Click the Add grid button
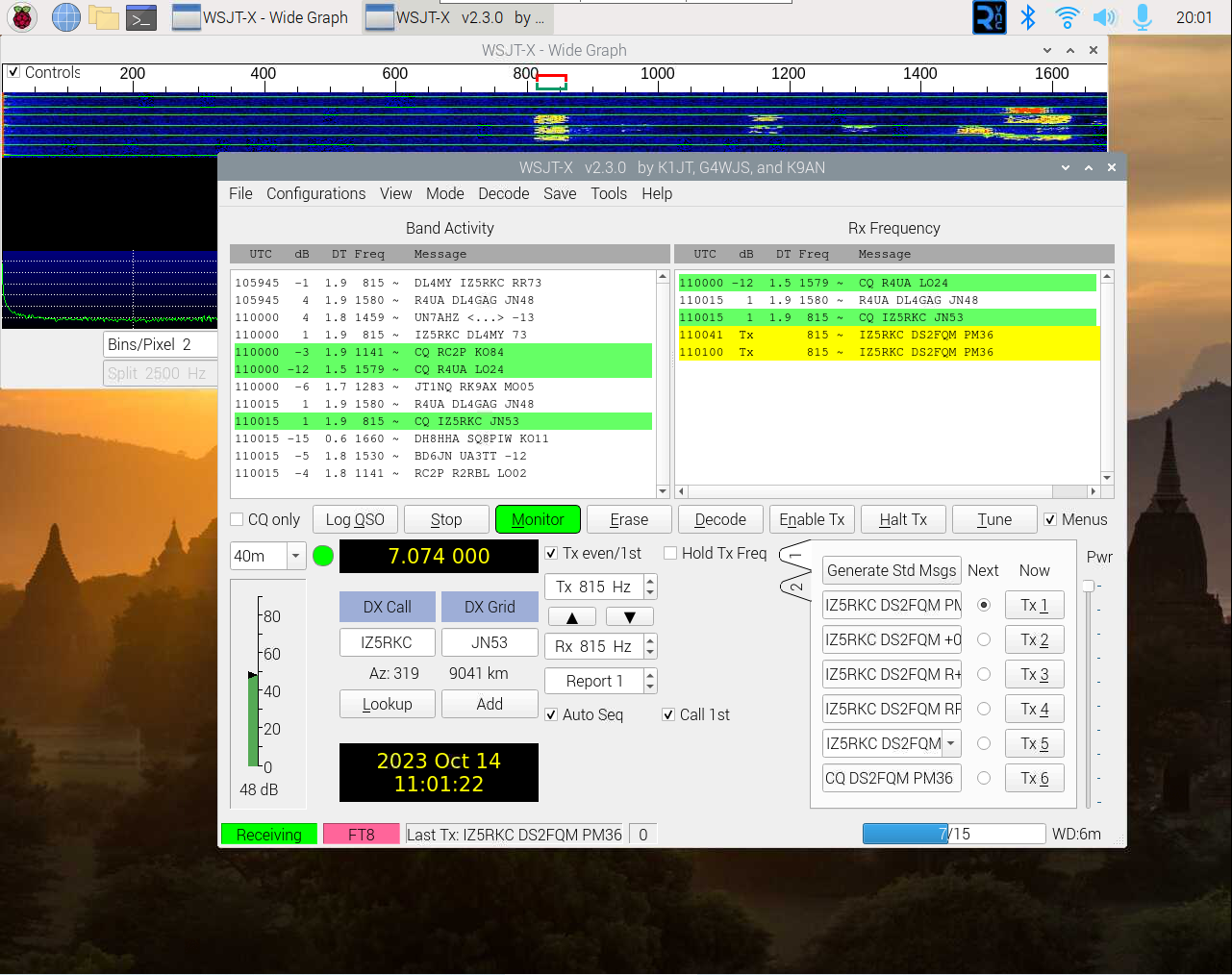This screenshot has height=975, width=1232. (490, 704)
